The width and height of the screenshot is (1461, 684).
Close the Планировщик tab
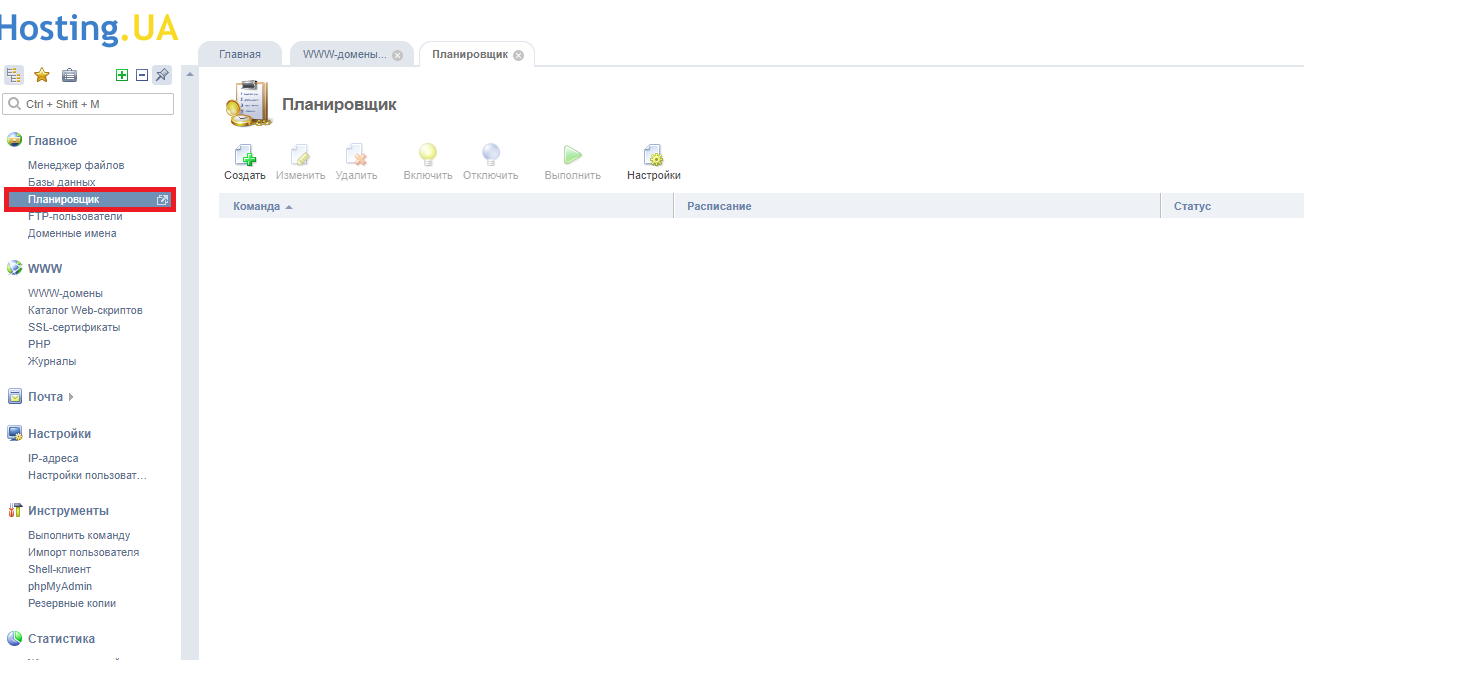coord(518,55)
